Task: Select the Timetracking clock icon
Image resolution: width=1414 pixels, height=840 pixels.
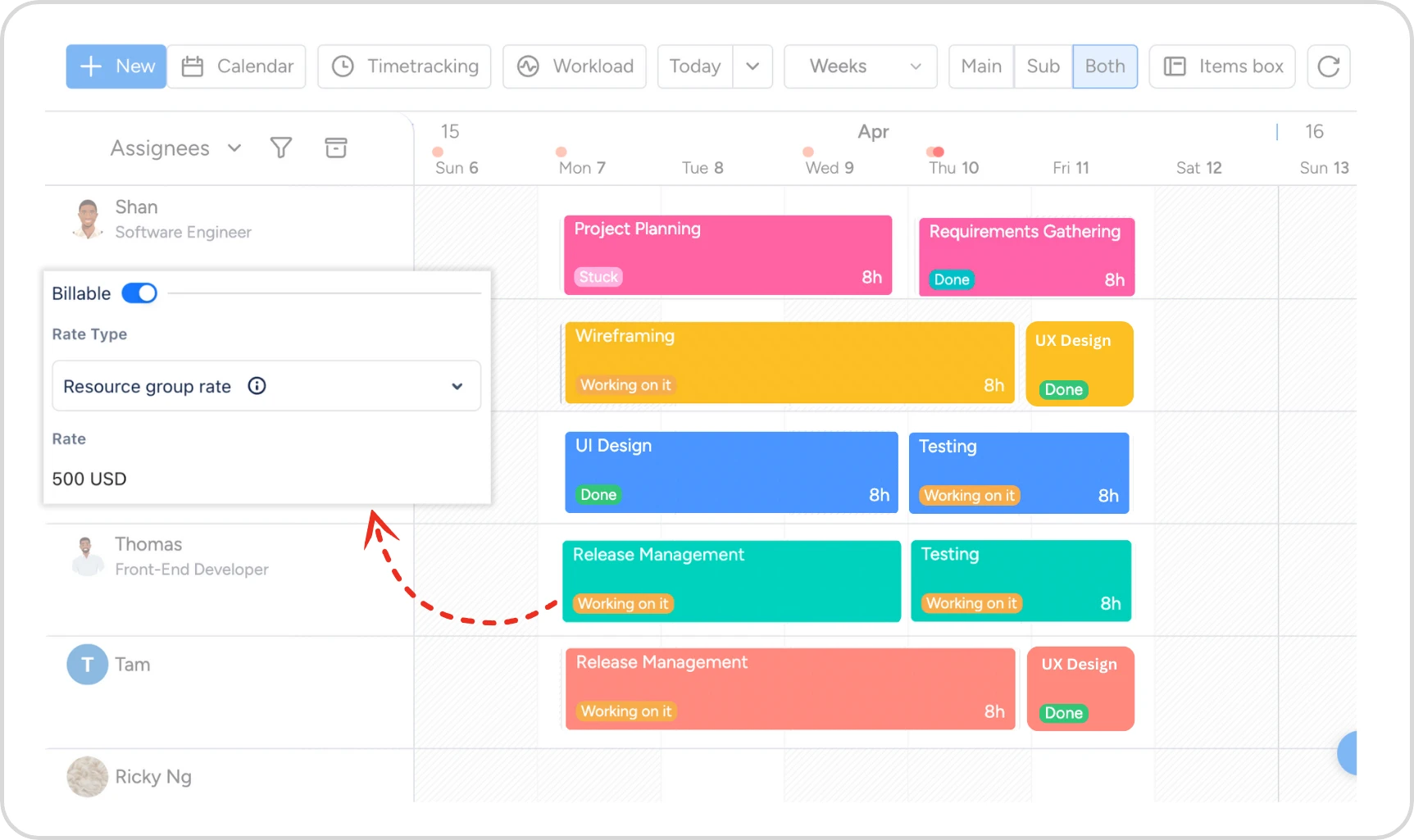Action: [x=344, y=66]
